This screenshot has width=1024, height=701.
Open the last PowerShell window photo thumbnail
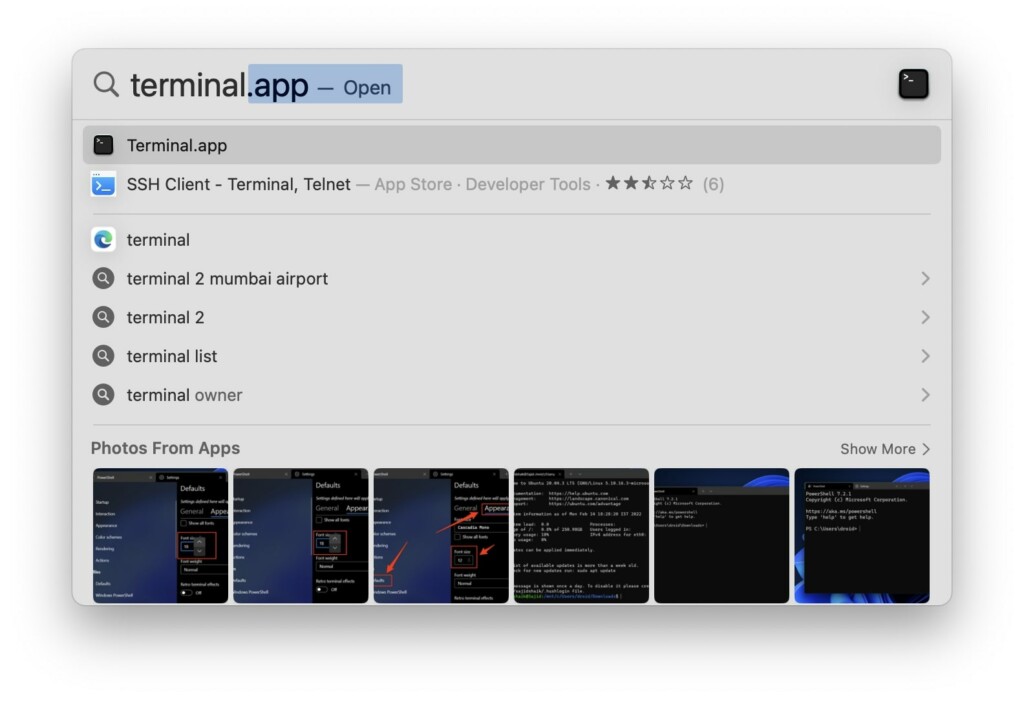[x=861, y=536]
